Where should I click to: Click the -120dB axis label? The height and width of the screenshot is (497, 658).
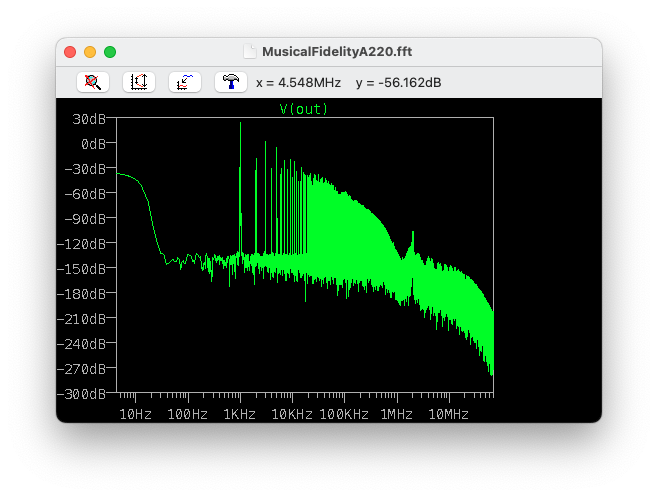point(81,244)
